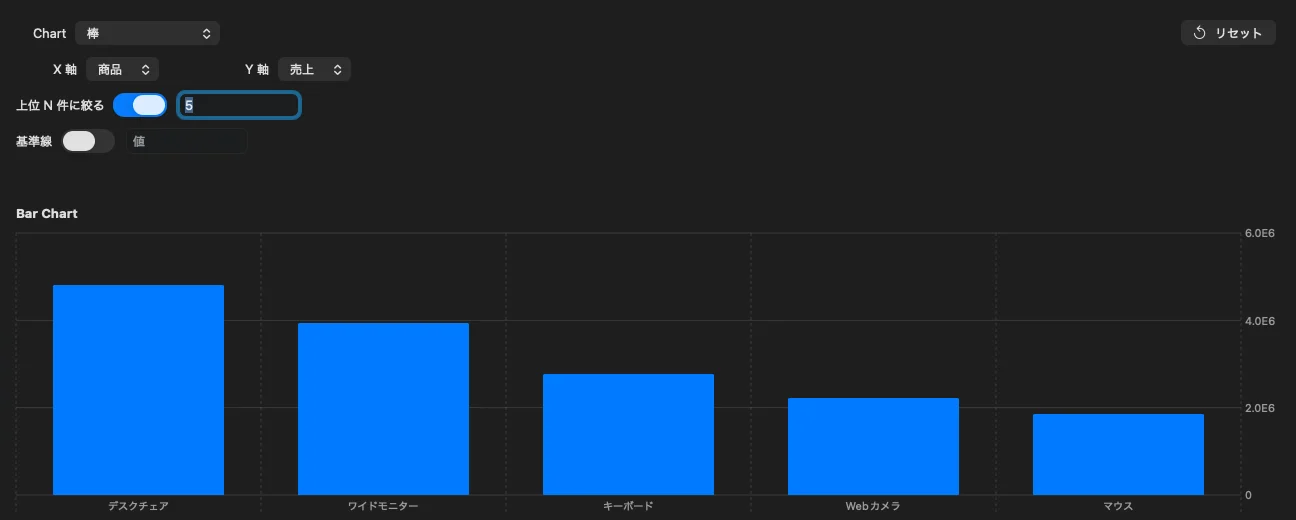Click the 6.0E6 axis label
Screen dimensions: 1296x520
pos(1259,233)
